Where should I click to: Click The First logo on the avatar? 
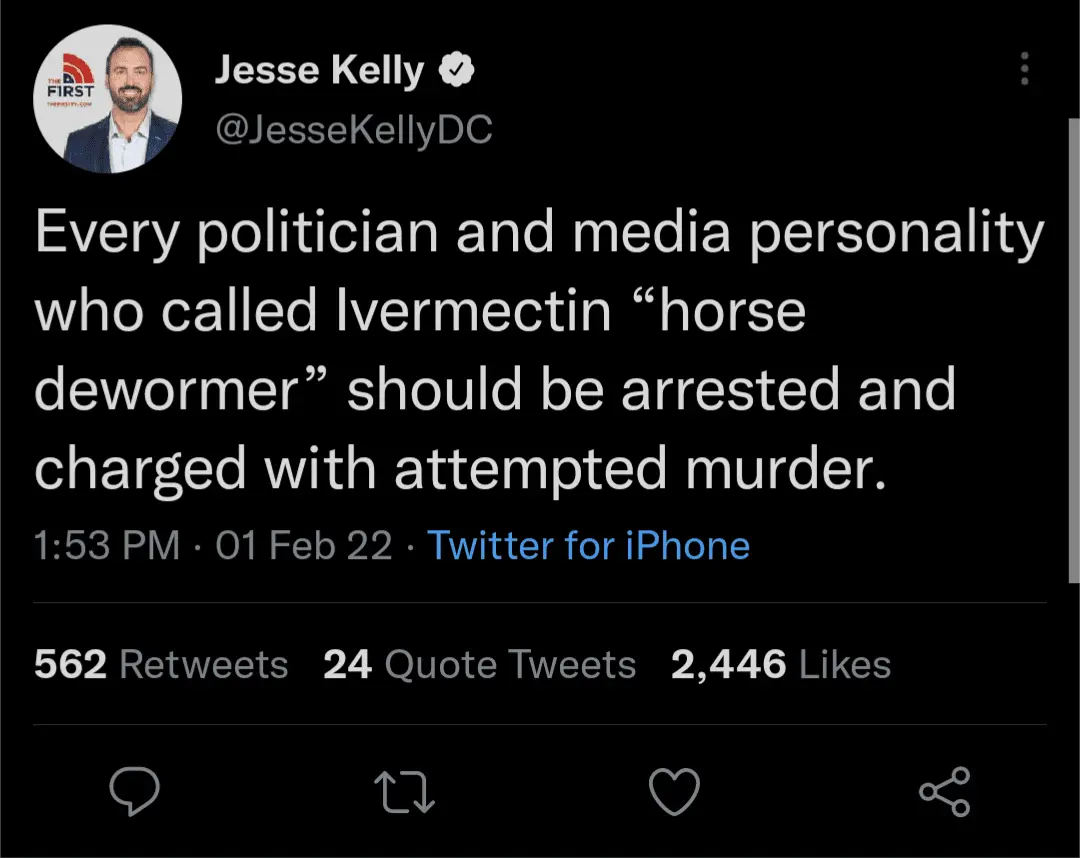click(69, 85)
